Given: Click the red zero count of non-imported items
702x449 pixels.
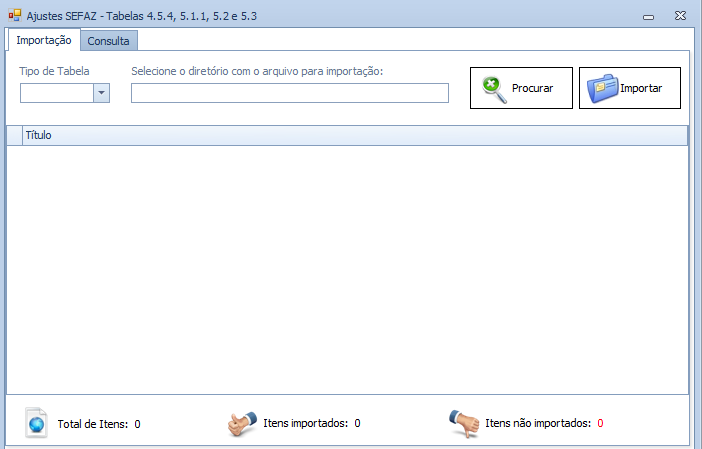Looking at the screenshot, I should point(600,423).
